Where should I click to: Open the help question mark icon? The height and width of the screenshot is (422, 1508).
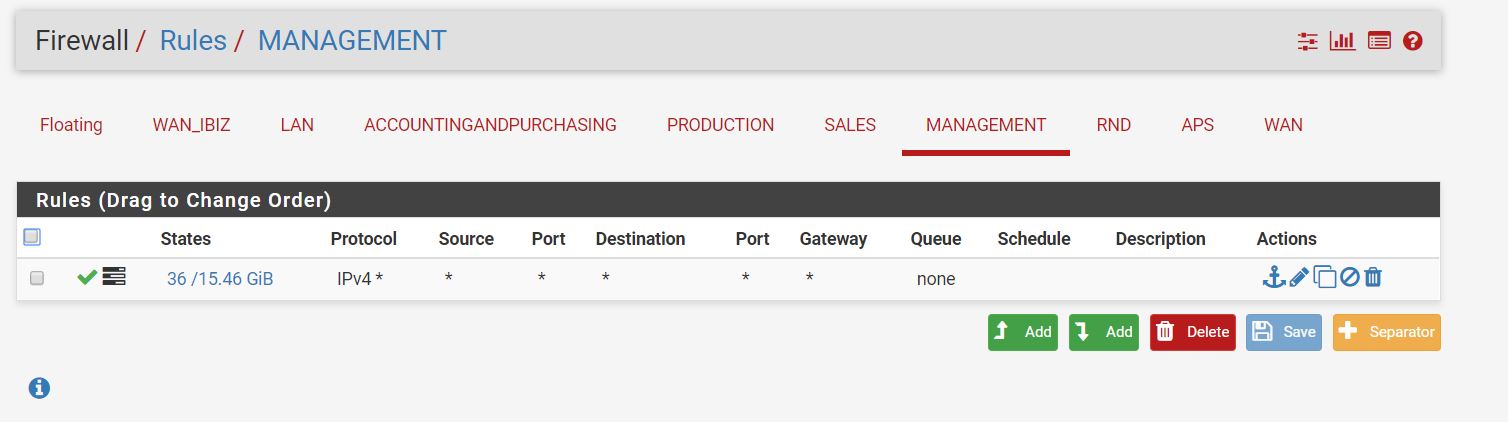coord(1412,41)
